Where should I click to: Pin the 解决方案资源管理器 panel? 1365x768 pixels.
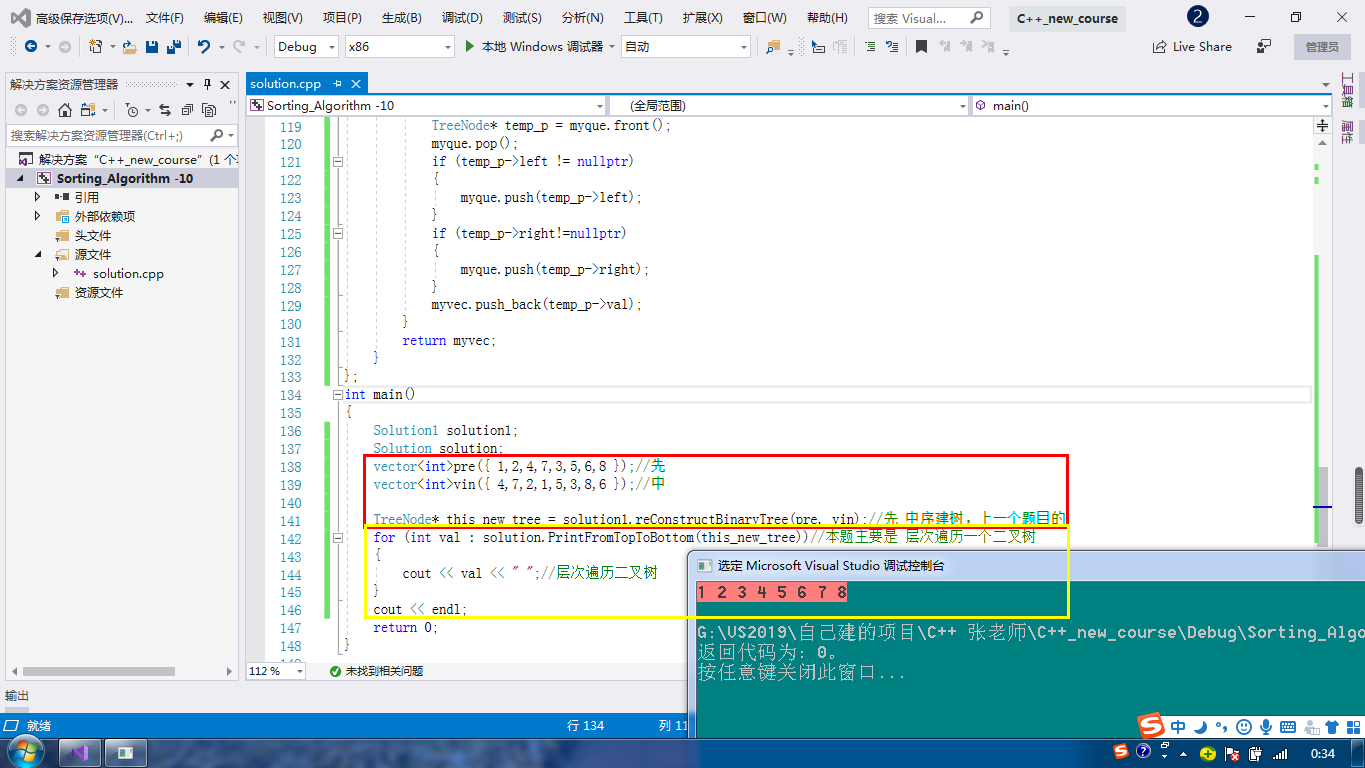[208, 84]
